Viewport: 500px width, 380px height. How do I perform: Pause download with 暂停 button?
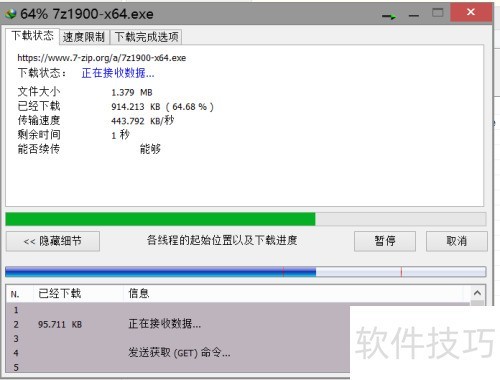pyautogui.click(x=385, y=241)
